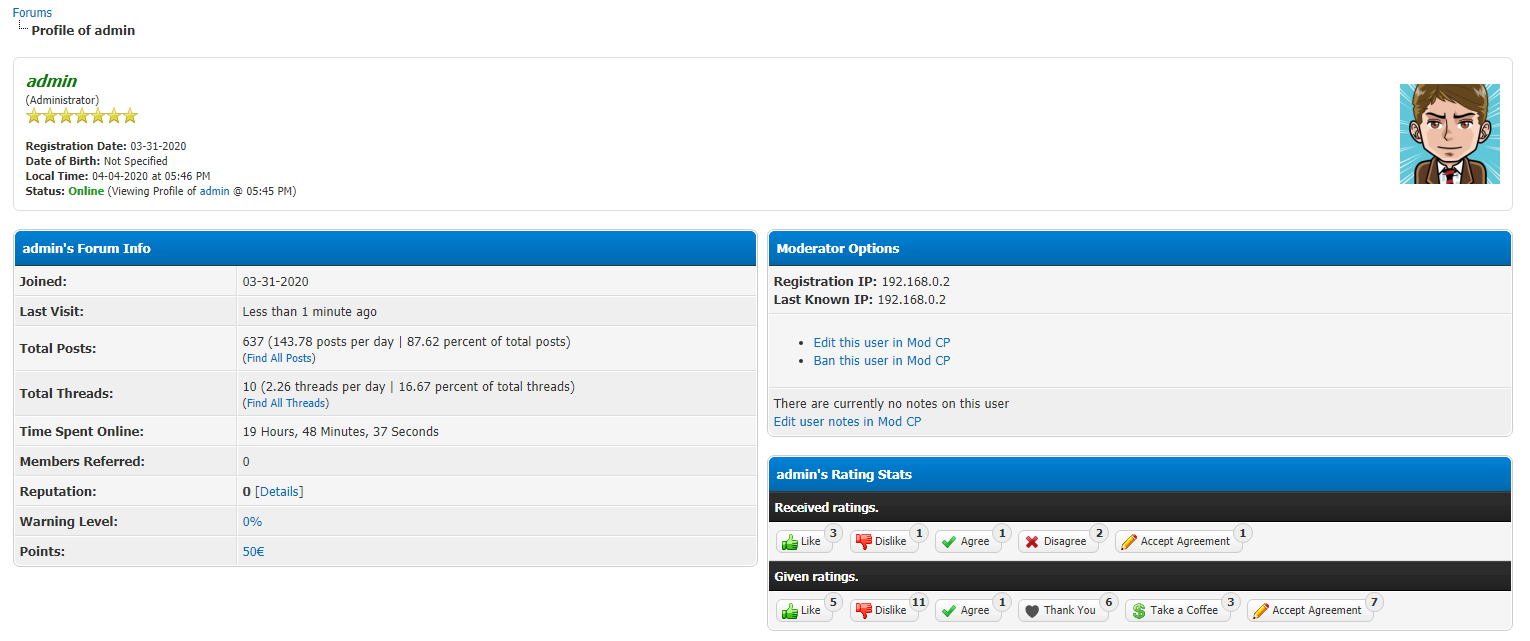Click Members Referred count 0

pos(246,461)
